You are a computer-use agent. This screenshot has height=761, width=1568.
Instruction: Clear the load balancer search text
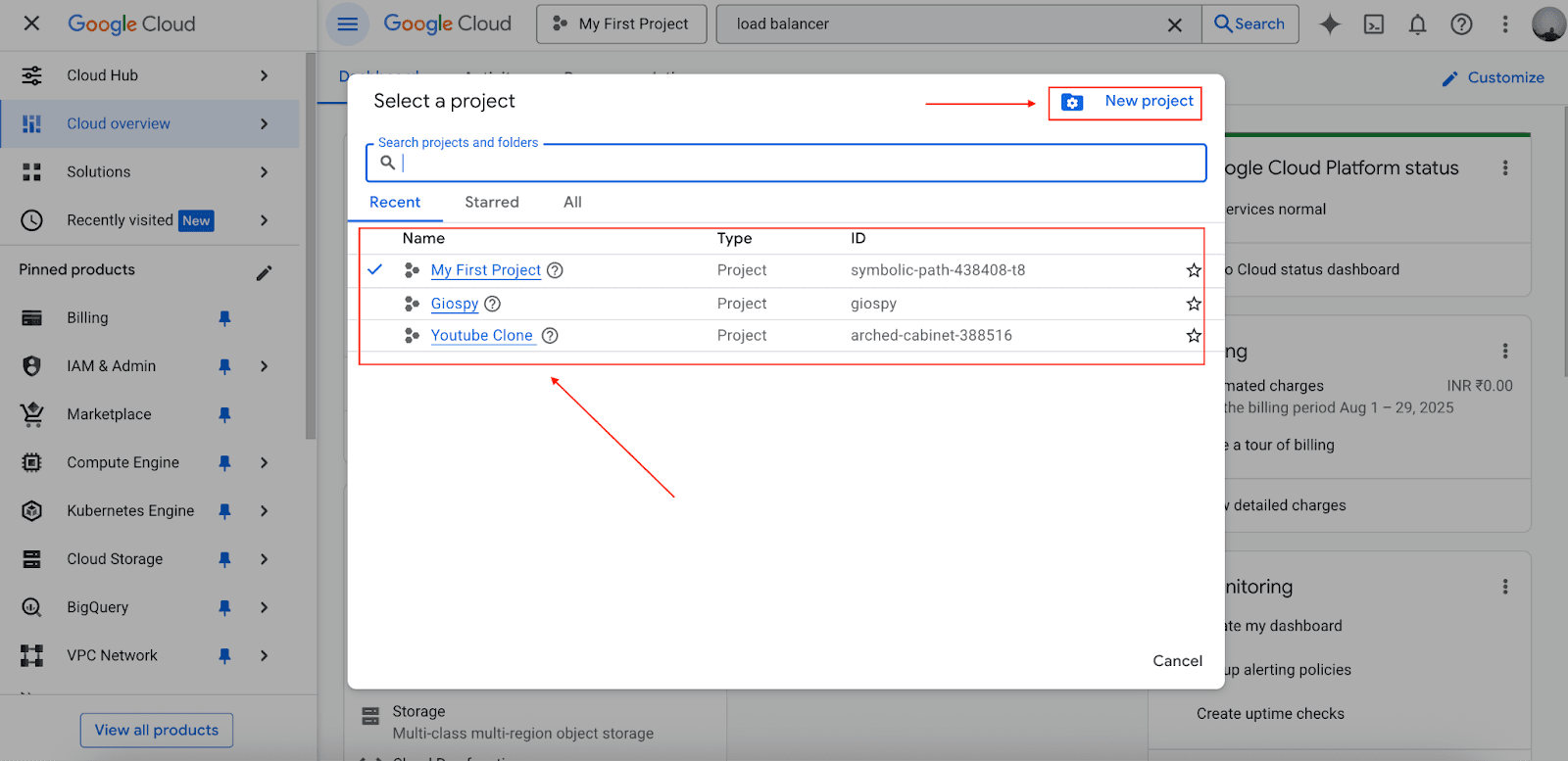pos(1174,24)
